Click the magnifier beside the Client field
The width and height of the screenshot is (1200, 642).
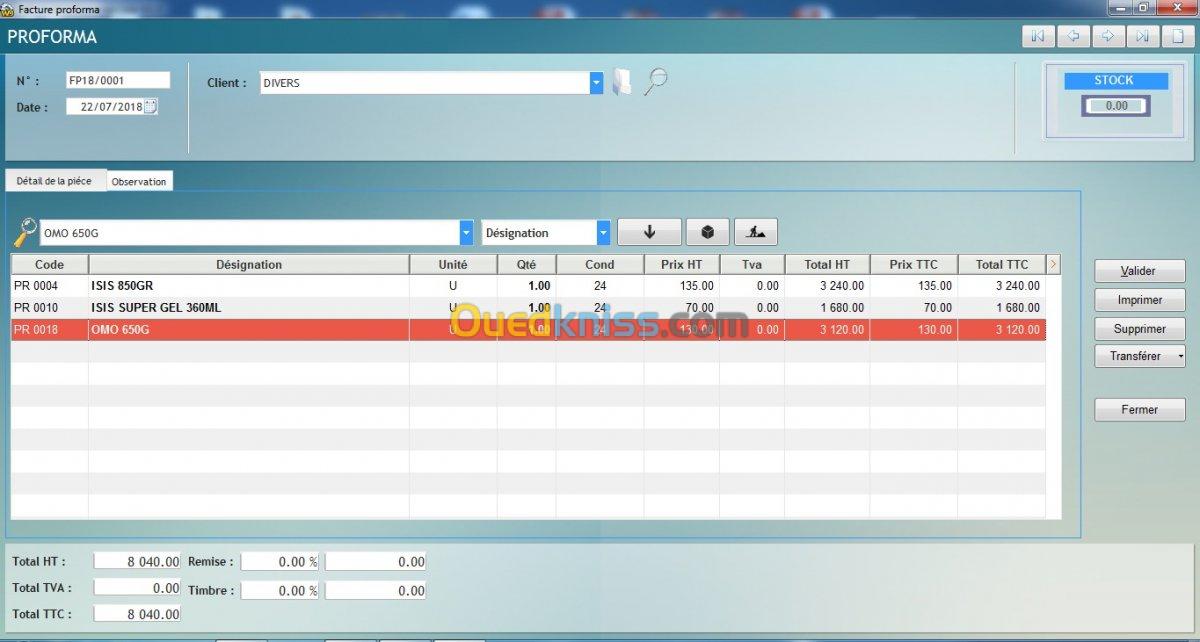(655, 82)
